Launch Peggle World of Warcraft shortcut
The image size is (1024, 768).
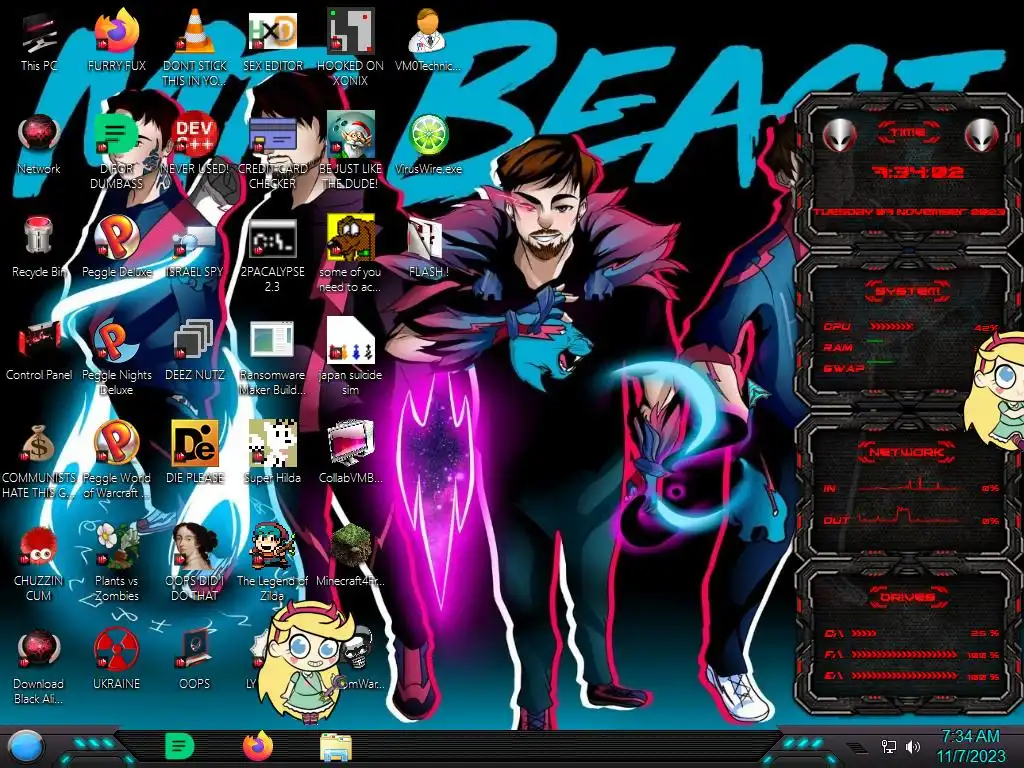[x=117, y=460]
